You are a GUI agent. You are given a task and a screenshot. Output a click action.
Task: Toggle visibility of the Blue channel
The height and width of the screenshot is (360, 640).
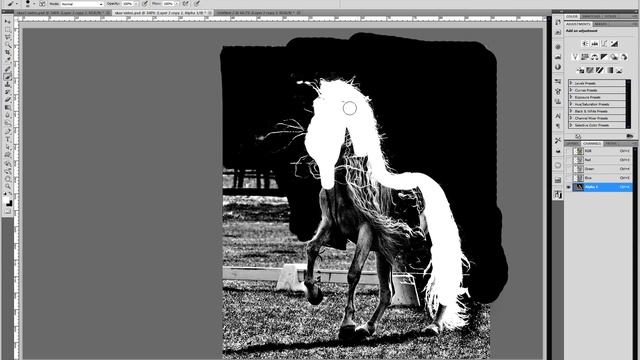coord(569,178)
